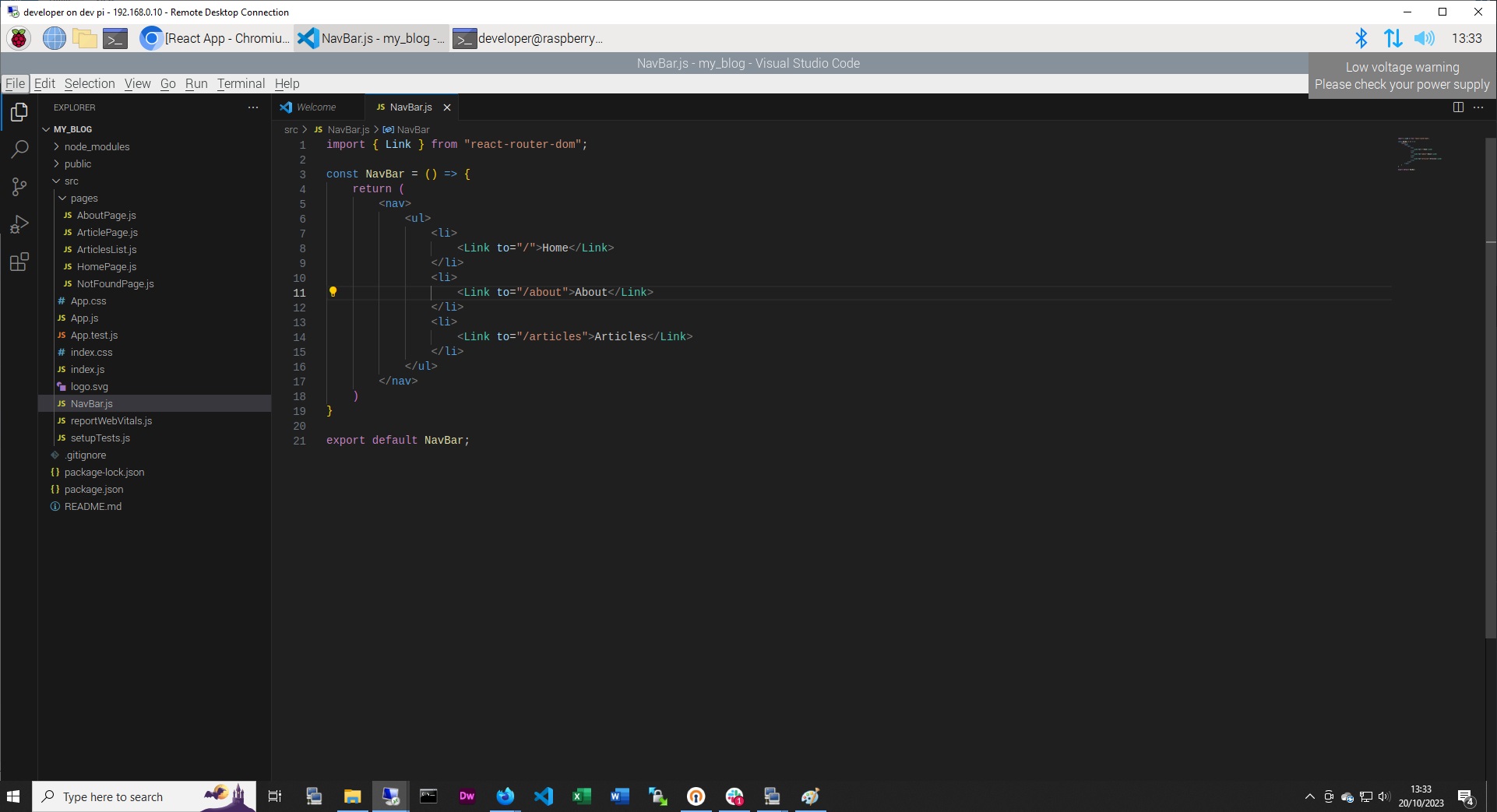Open network status arrows in Pi panel
Viewport: 1497px width, 812px height.
click(1393, 38)
